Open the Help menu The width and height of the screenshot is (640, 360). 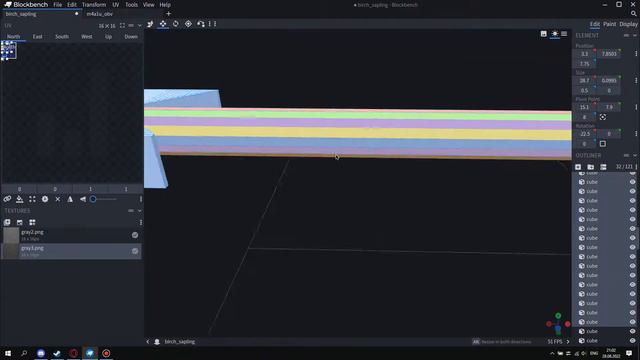(x=165, y=5)
